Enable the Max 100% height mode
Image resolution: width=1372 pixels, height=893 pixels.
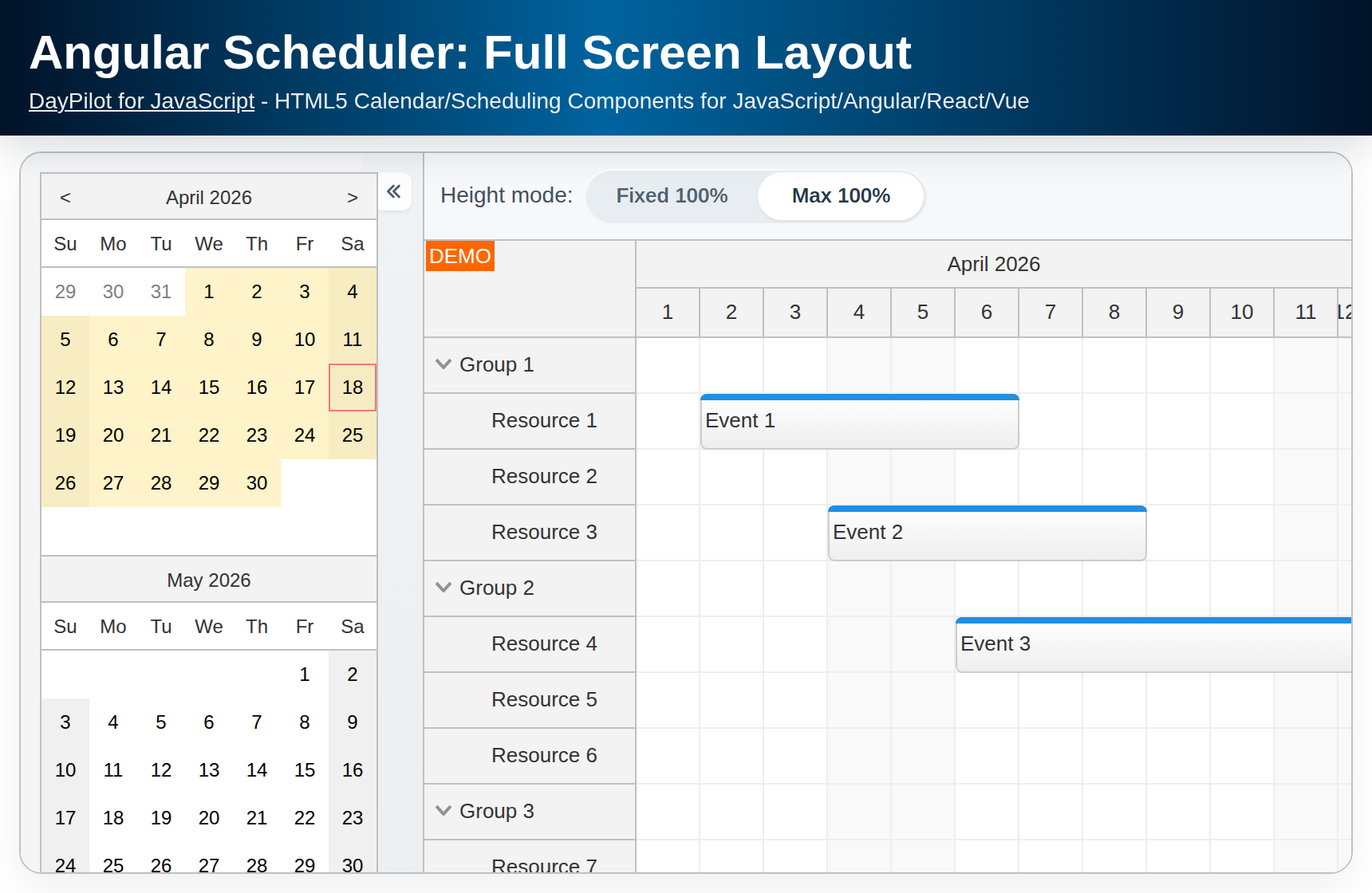click(x=840, y=195)
